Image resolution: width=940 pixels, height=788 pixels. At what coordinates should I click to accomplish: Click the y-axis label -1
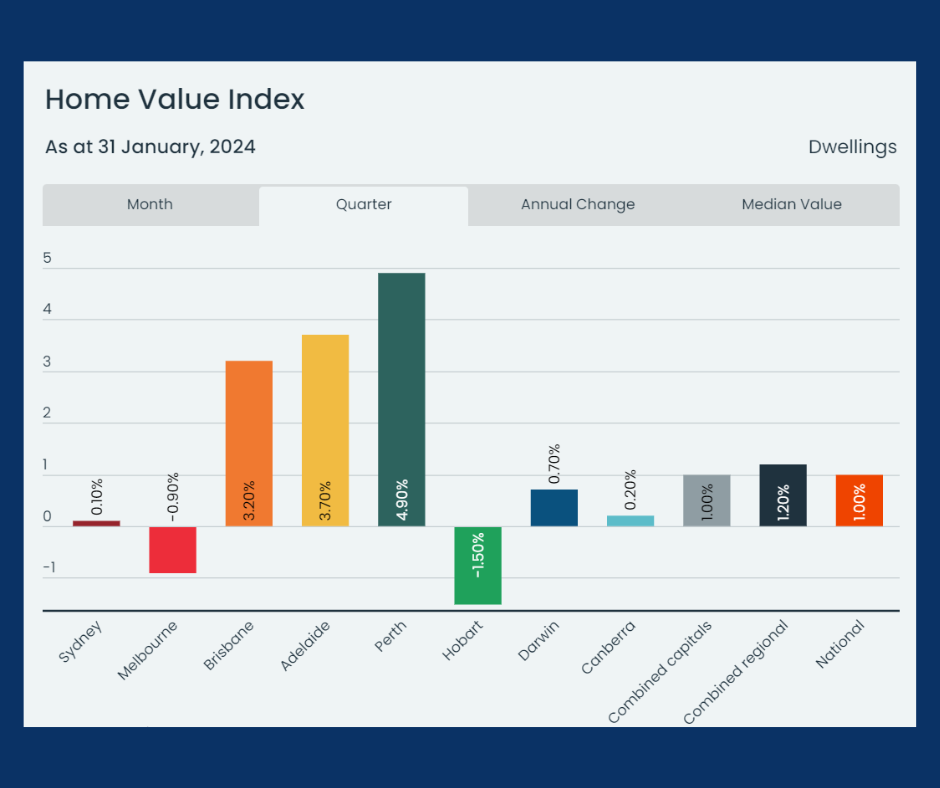(49, 567)
